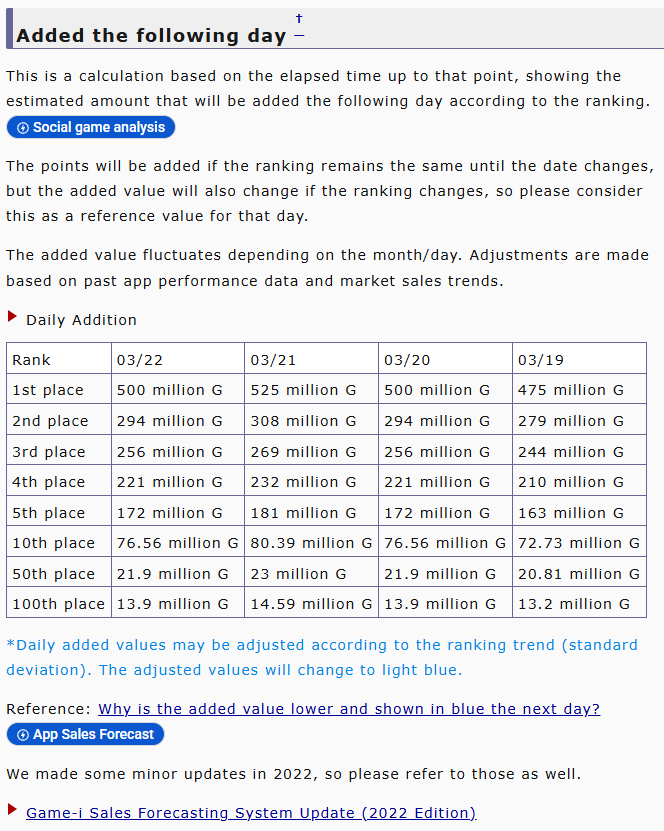The height and width of the screenshot is (831, 664).
Task: Click the '3rd place' row label
Action: coord(59,450)
